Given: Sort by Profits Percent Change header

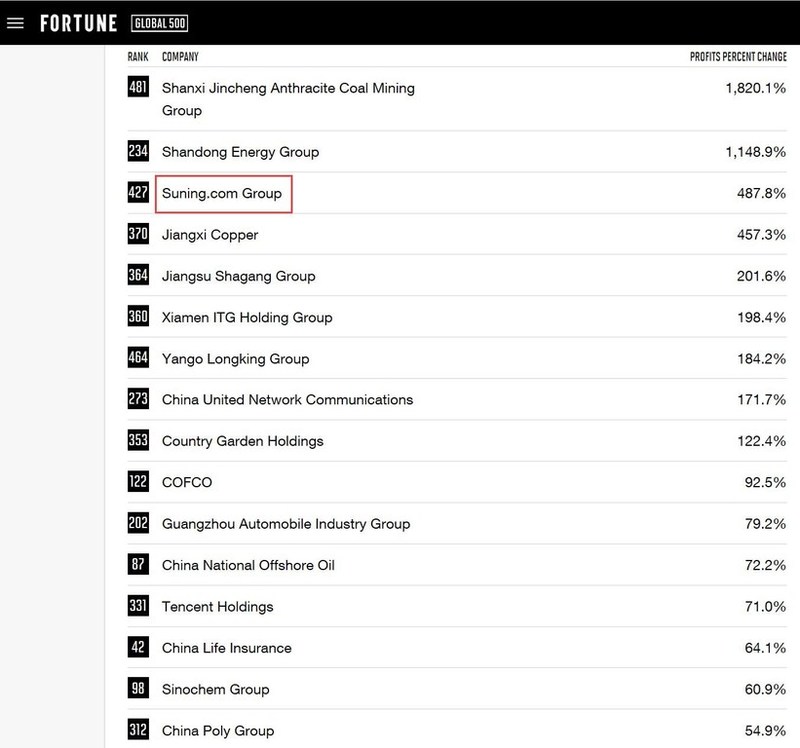Looking at the screenshot, I should click(738, 56).
